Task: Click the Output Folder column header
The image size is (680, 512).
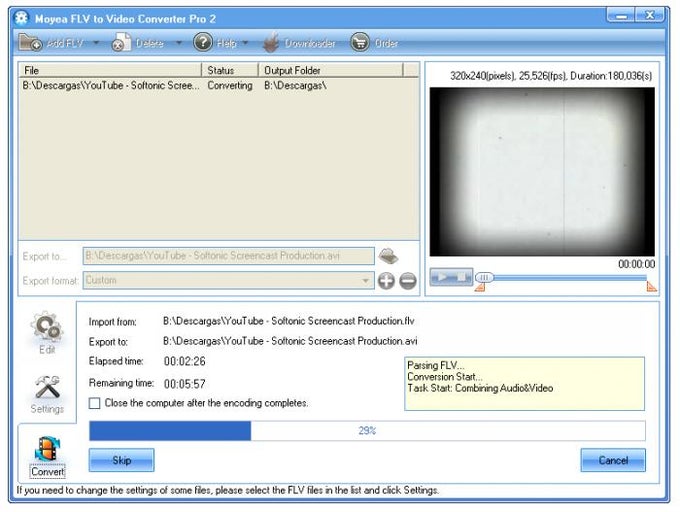Action: pyautogui.click(x=331, y=70)
